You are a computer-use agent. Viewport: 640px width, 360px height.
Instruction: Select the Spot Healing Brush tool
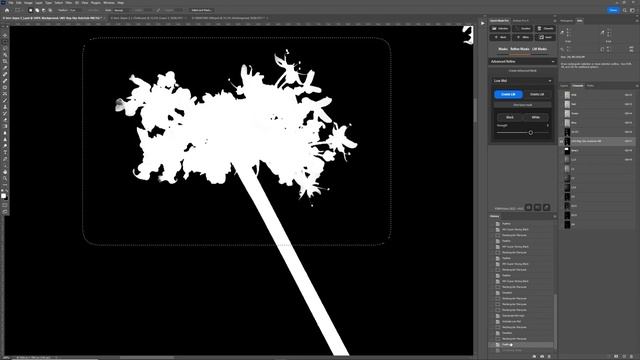click(5, 75)
